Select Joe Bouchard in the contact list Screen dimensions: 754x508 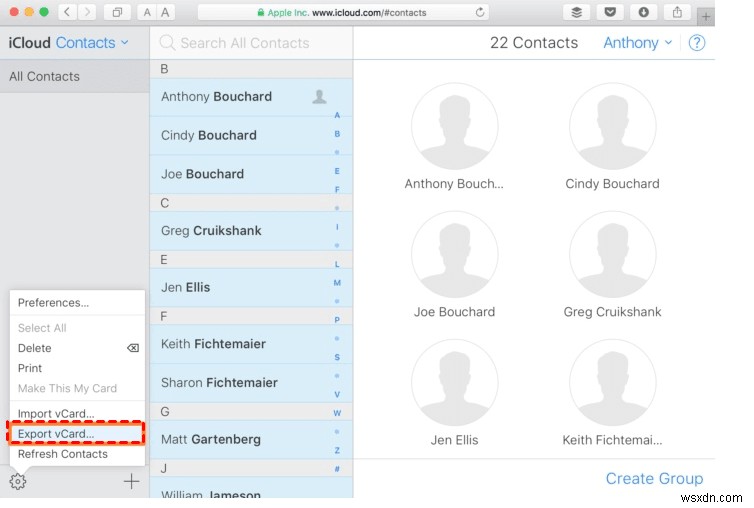click(x=251, y=174)
